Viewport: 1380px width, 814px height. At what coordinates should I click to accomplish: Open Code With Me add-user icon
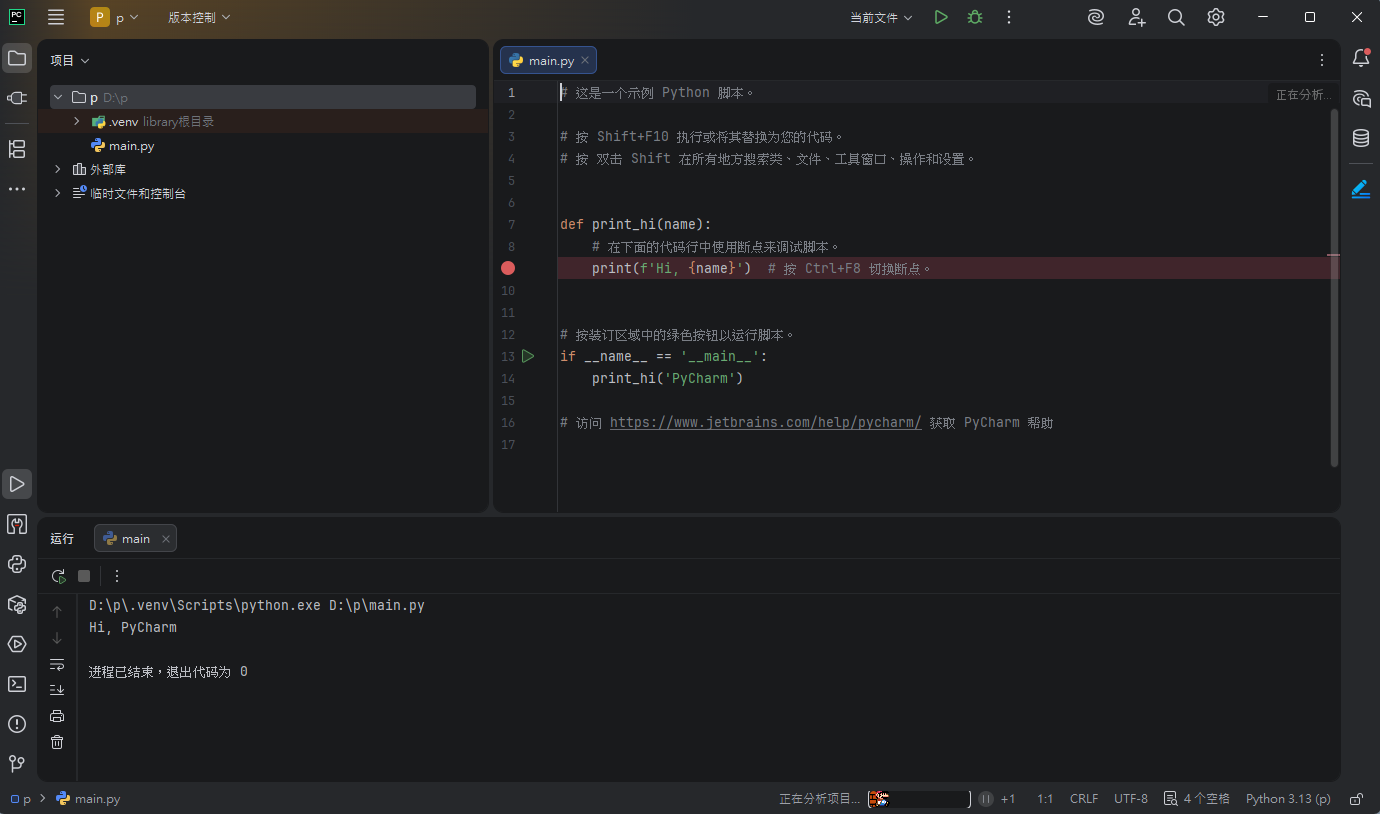coord(1136,17)
